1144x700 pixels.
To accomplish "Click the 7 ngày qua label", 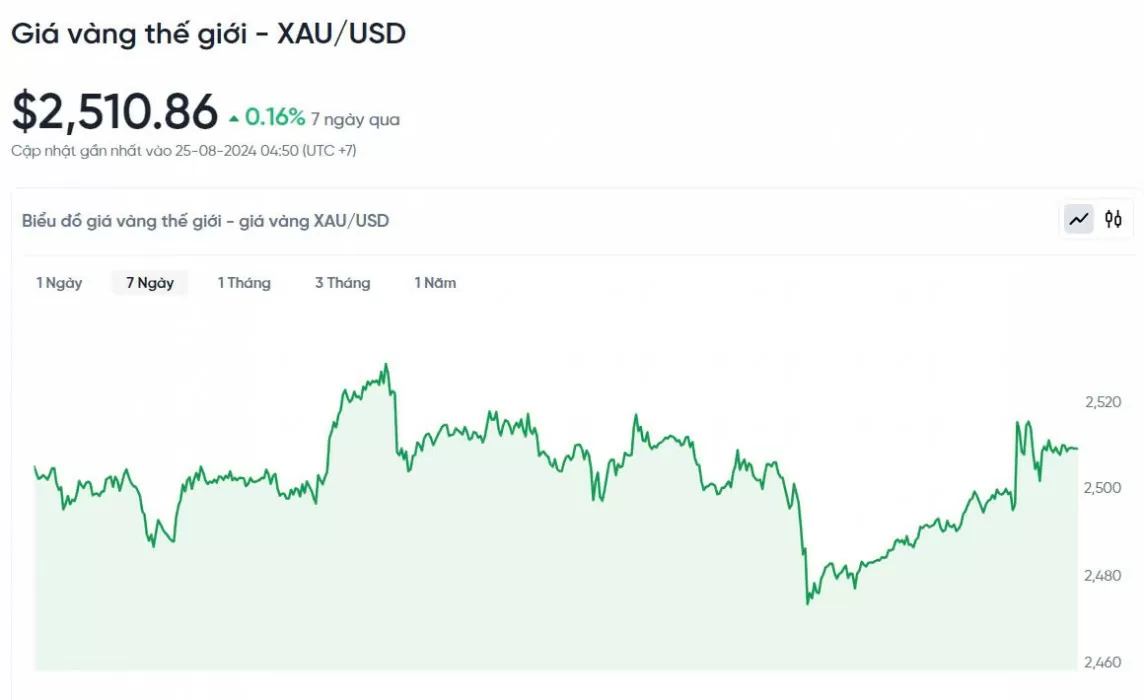I will (355, 119).
